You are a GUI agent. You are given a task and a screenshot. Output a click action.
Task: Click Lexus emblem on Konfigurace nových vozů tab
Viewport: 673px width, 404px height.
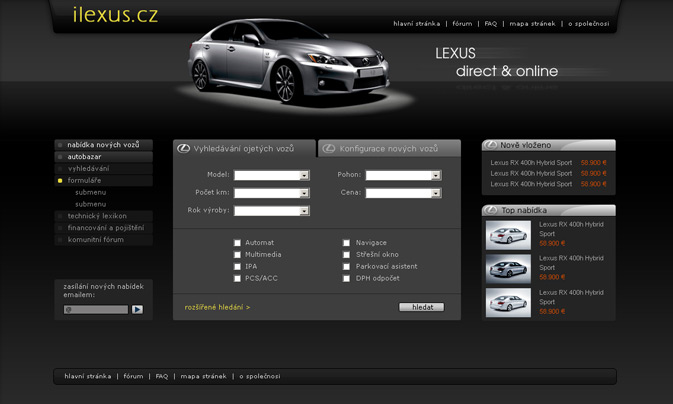329,149
